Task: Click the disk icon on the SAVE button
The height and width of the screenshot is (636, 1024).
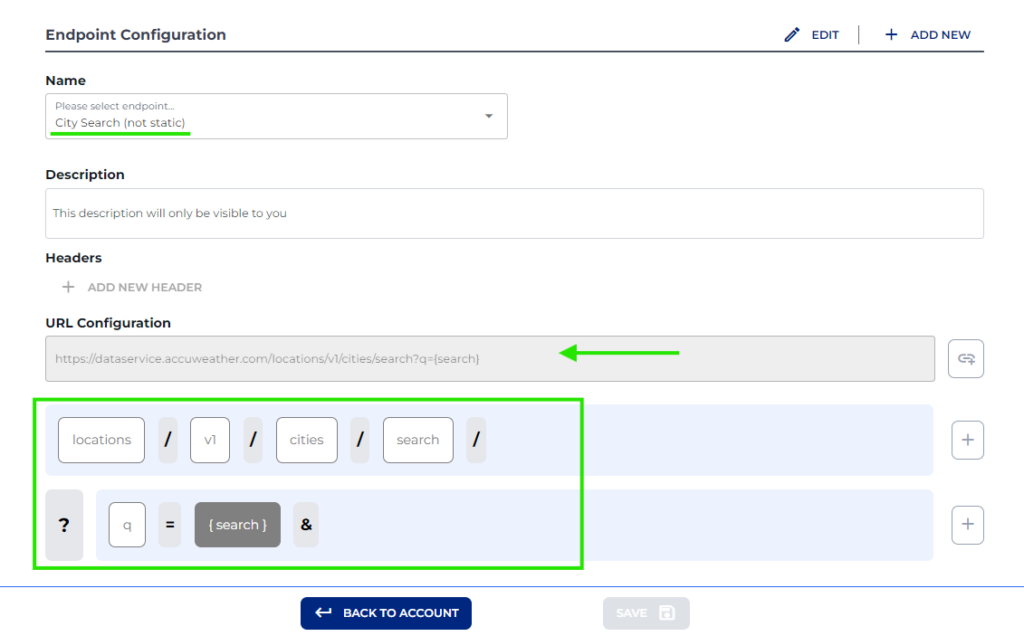Action: click(x=664, y=613)
